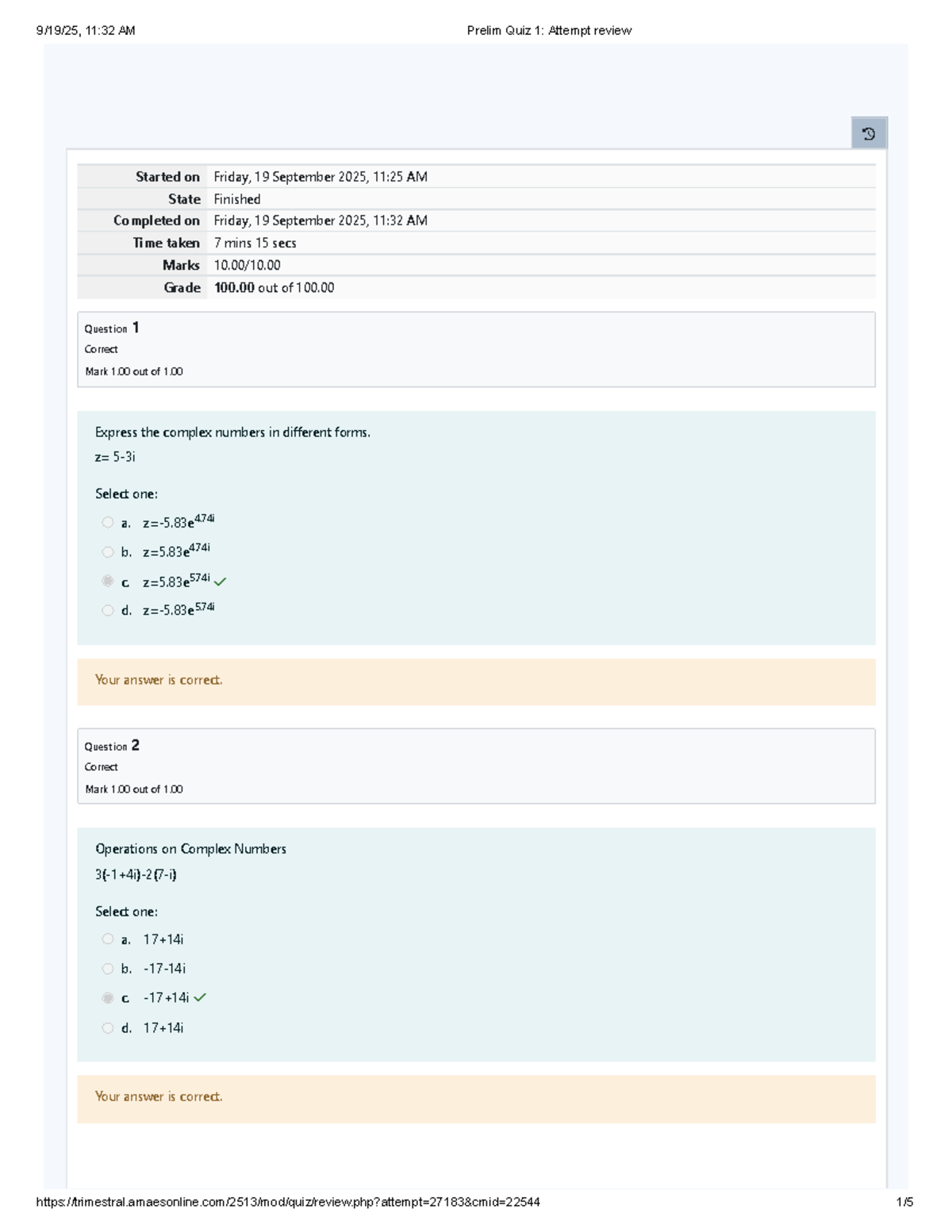Image resolution: width=952 pixels, height=1232 pixels.
Task: Click the "Completed on" row label
Action: (156, 221)
